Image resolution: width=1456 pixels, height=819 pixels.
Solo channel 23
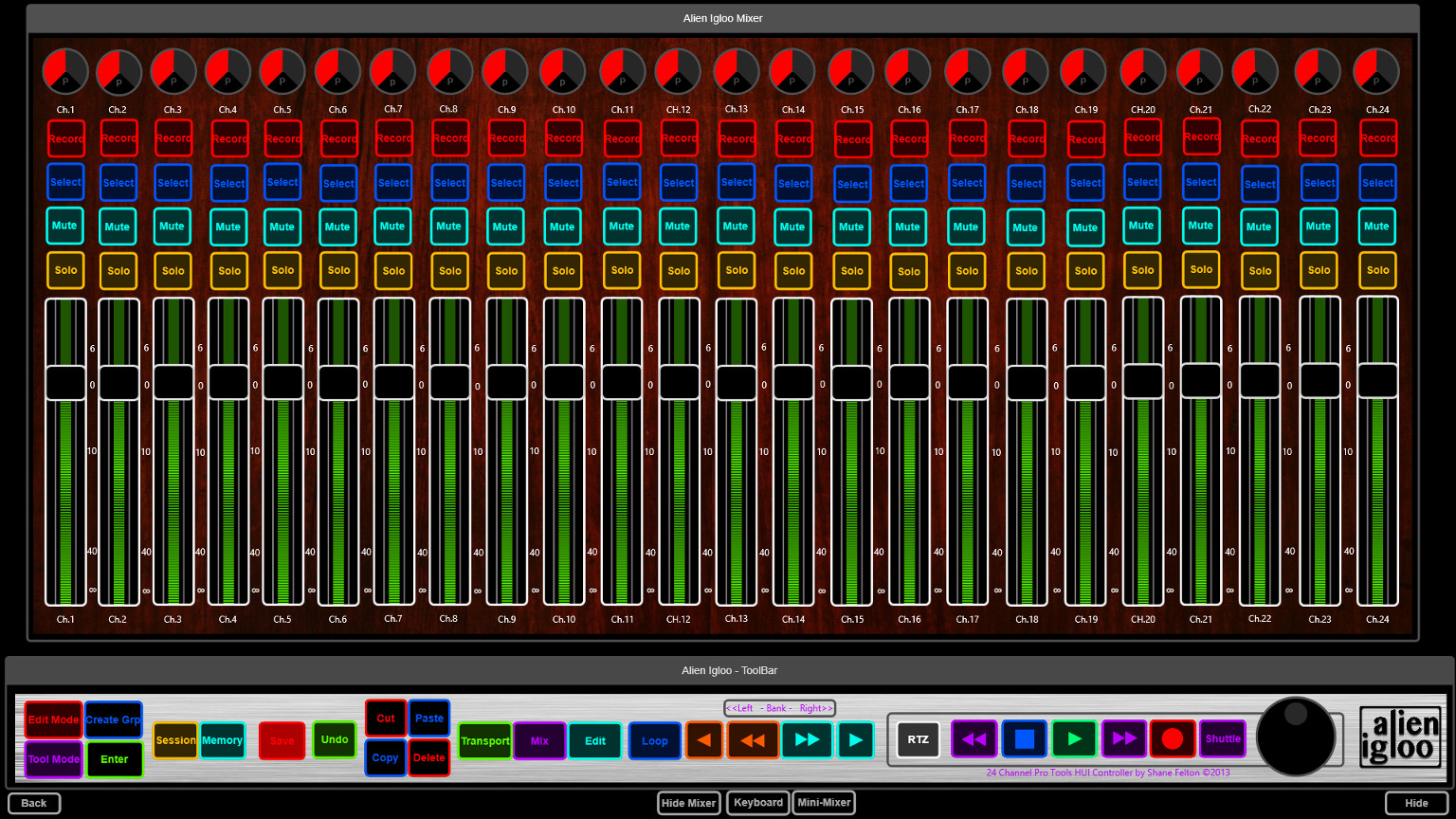(1319, 270)
